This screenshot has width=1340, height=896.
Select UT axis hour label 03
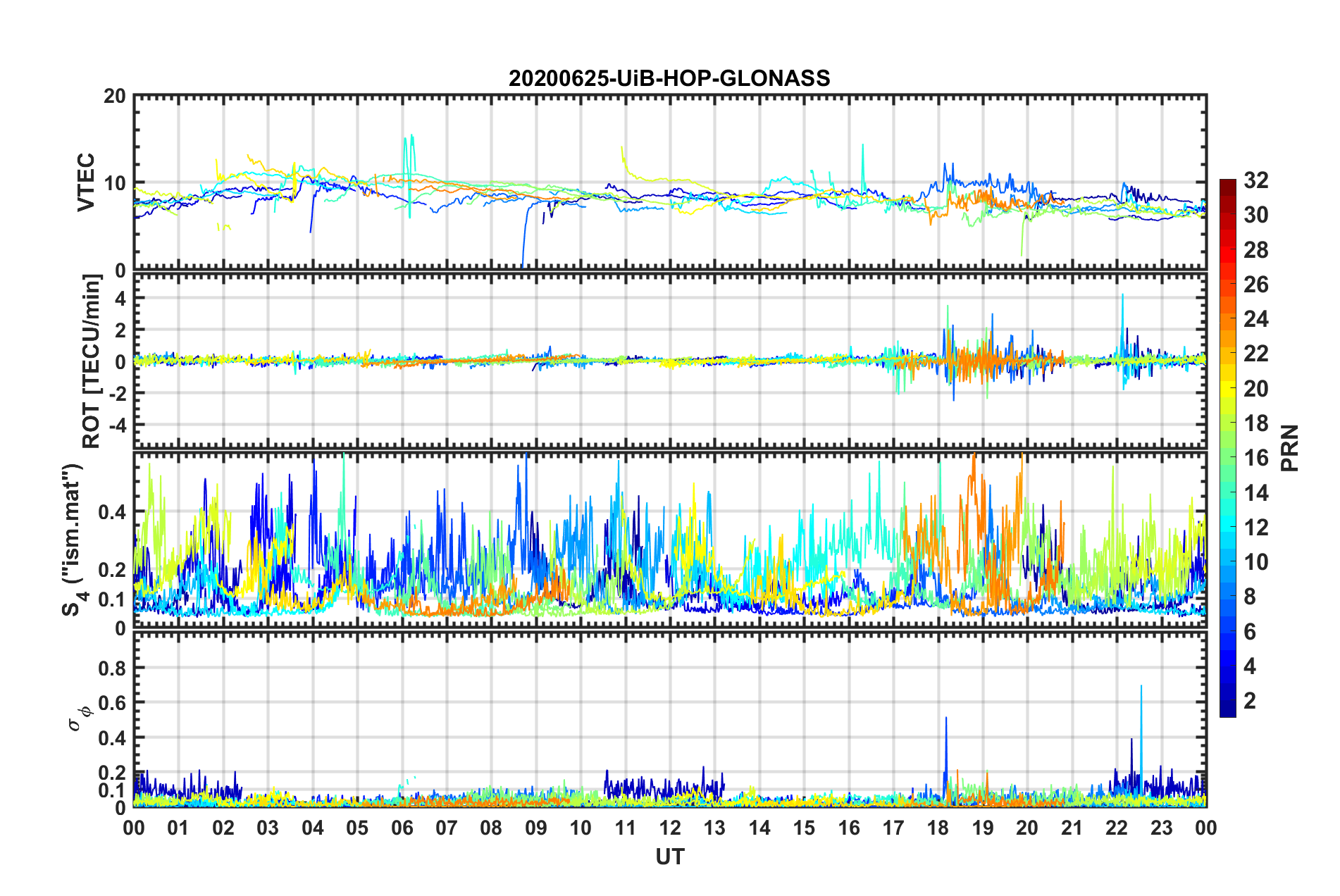click(268, 828)
